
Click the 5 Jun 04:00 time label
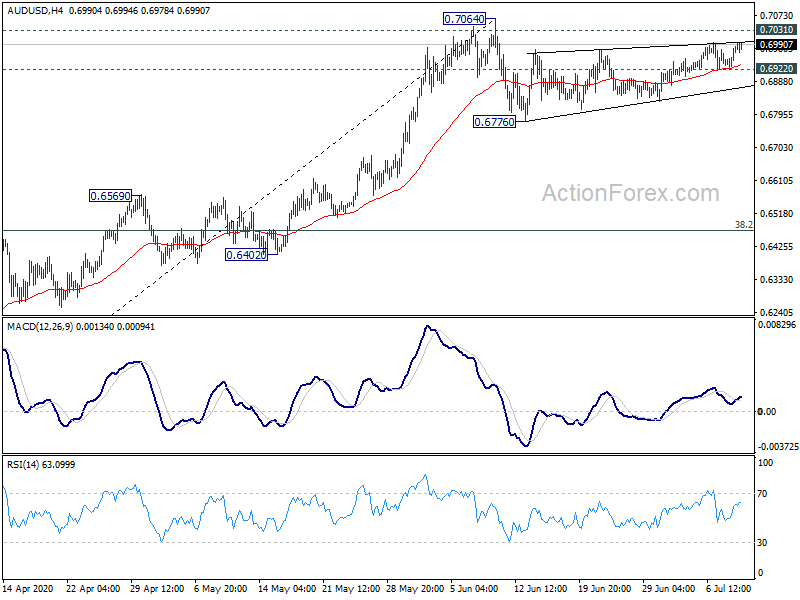click(474, 588)
